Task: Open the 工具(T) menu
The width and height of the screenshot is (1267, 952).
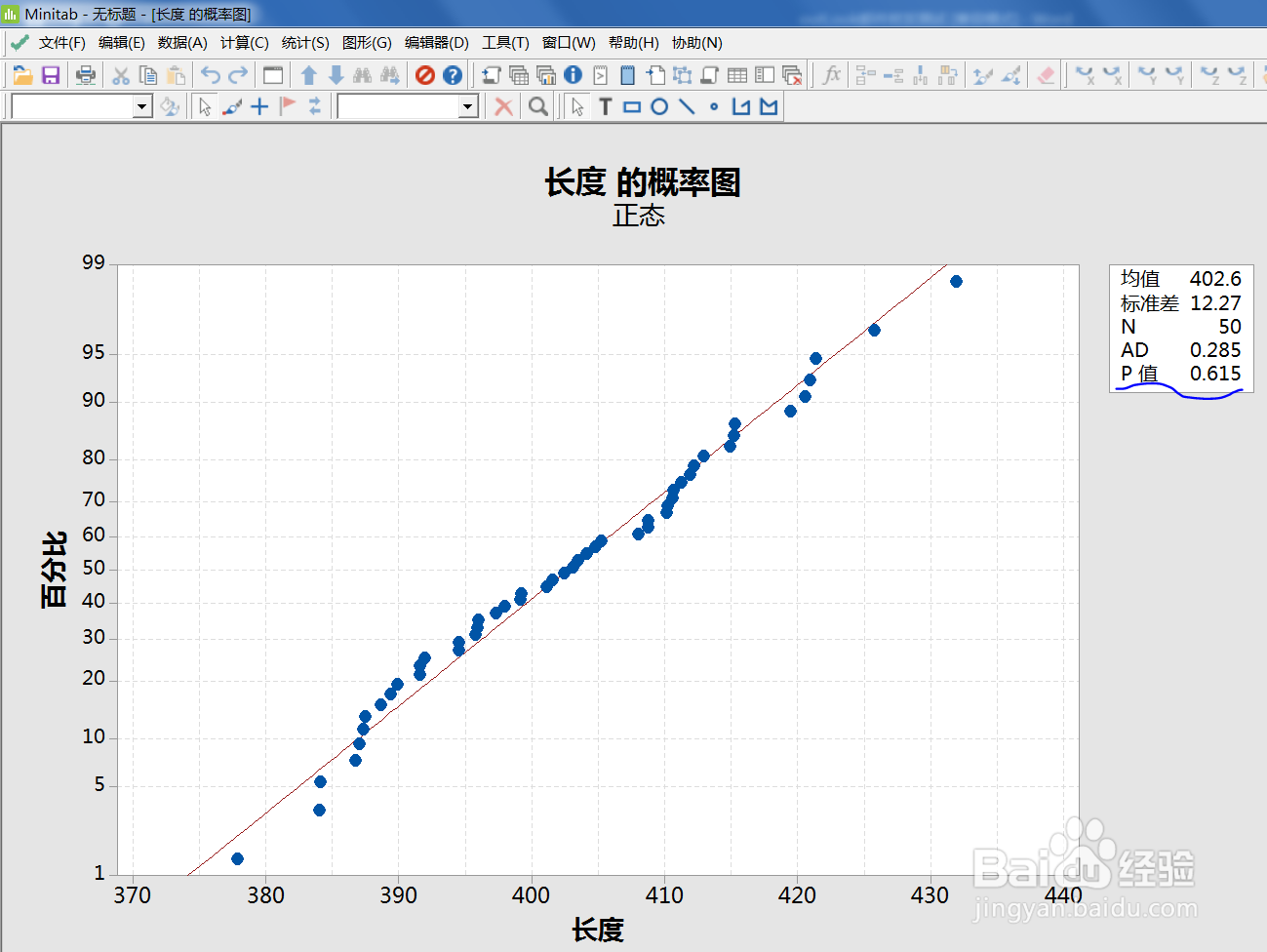Action: 505,43
